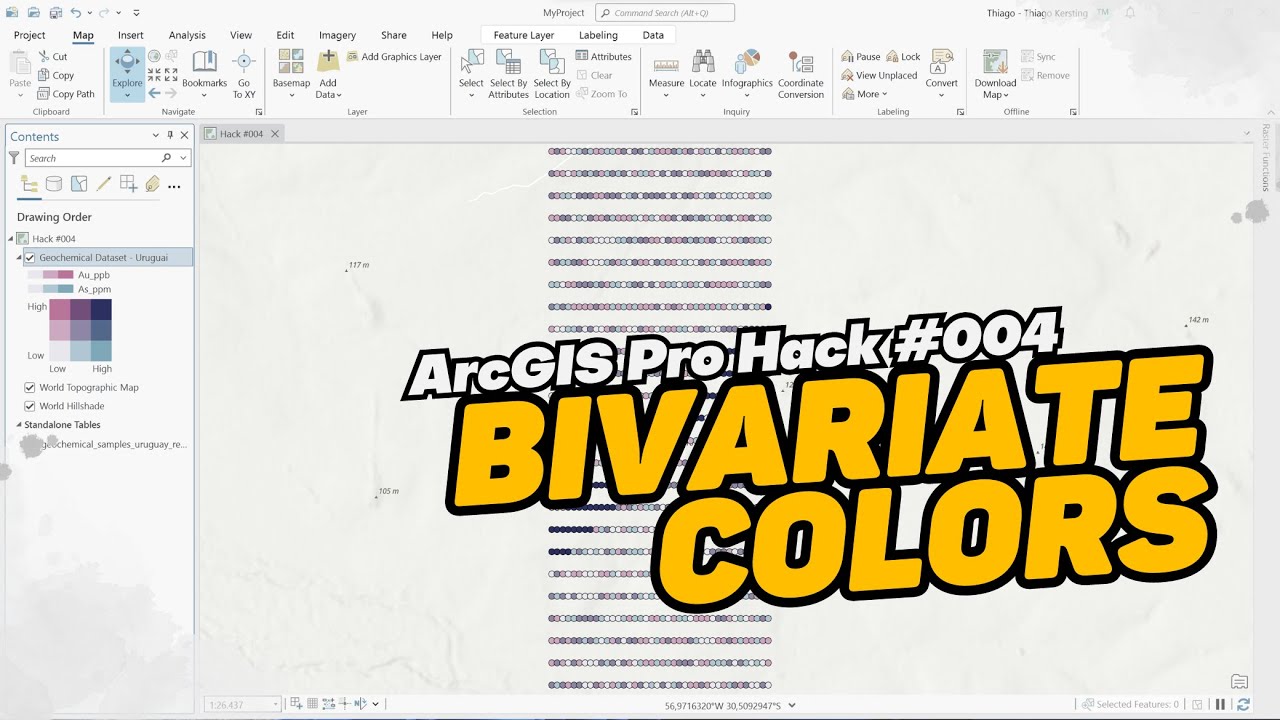The width and height of the screenshot is (1280, 720).
Task: Go to previous extent arrow
Action: [154, 93]
